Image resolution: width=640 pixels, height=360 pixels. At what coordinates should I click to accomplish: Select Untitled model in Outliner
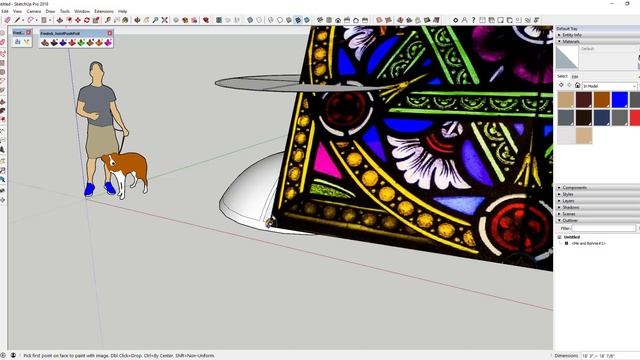coord(571,237)
